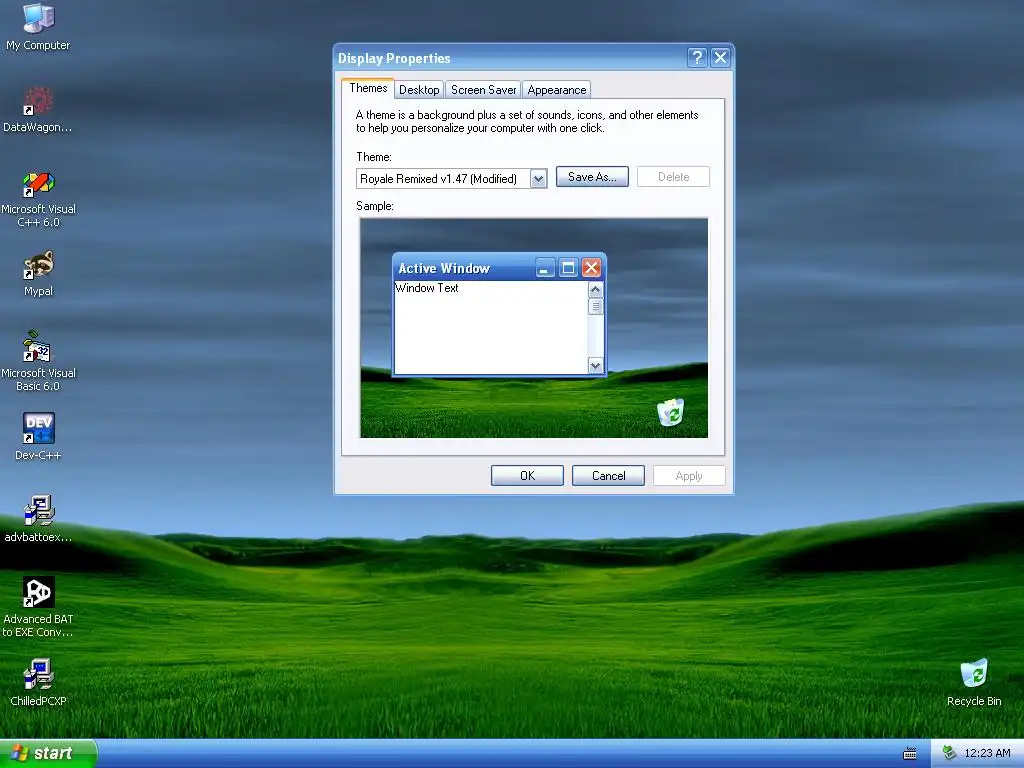Click the theme sample preview image

[534, 328]
